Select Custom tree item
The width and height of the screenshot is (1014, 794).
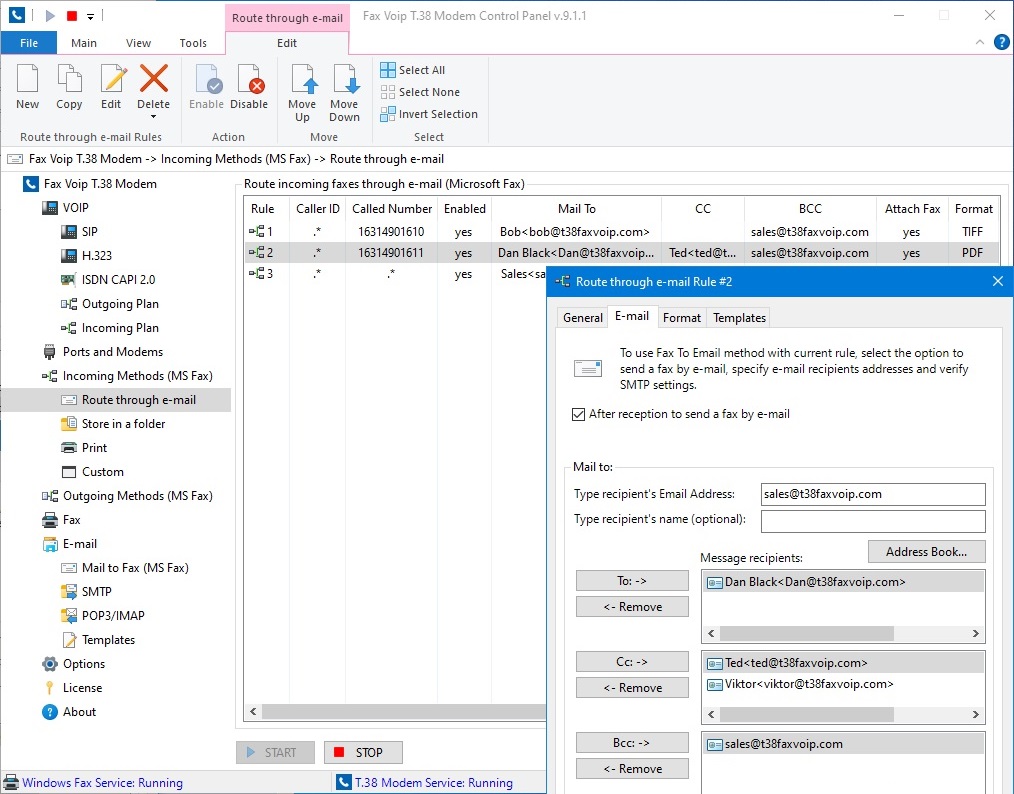pos(92,472)
